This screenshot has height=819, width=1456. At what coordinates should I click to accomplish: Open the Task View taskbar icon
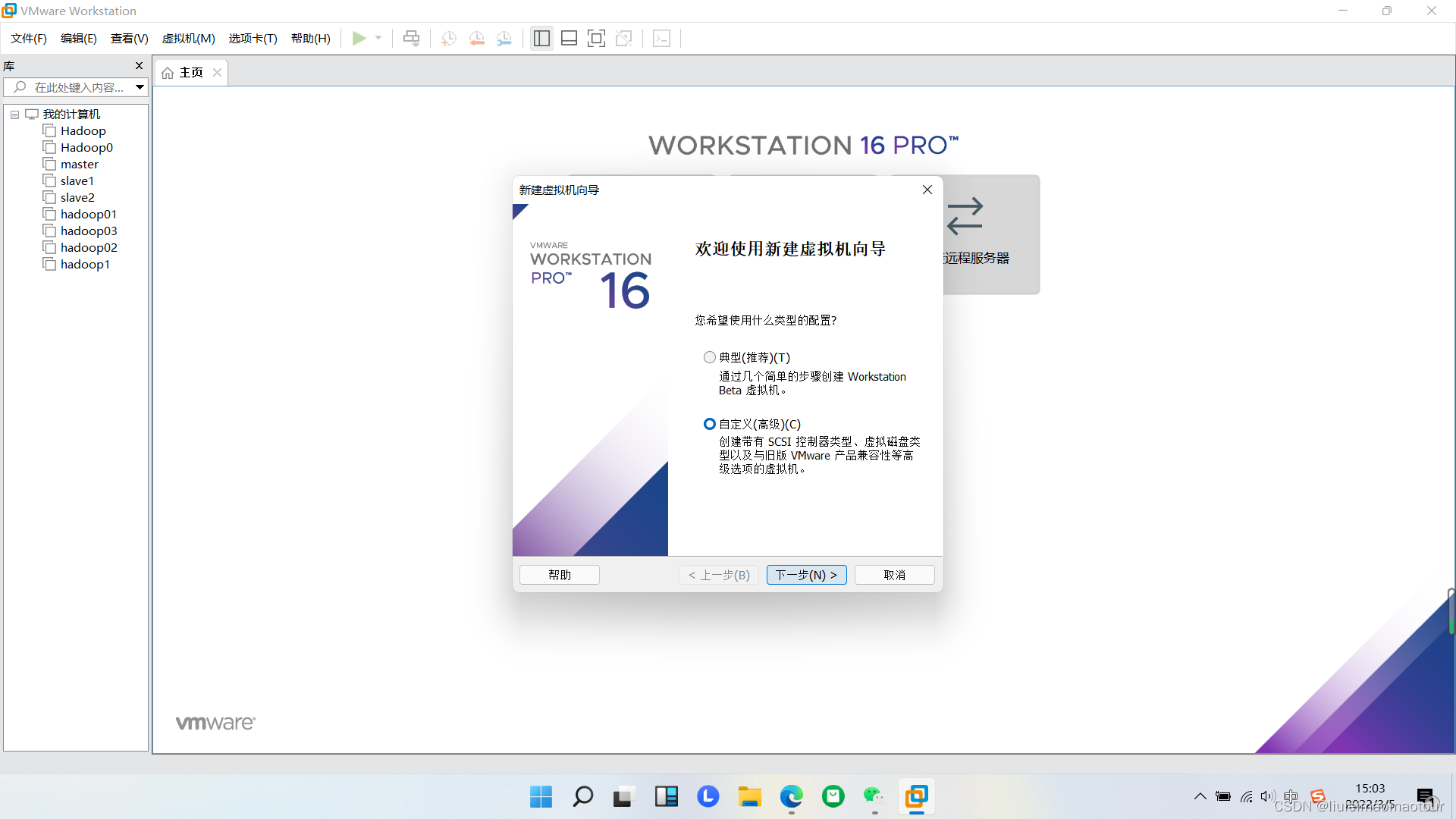pyautogui.click(x=623, y=796)
